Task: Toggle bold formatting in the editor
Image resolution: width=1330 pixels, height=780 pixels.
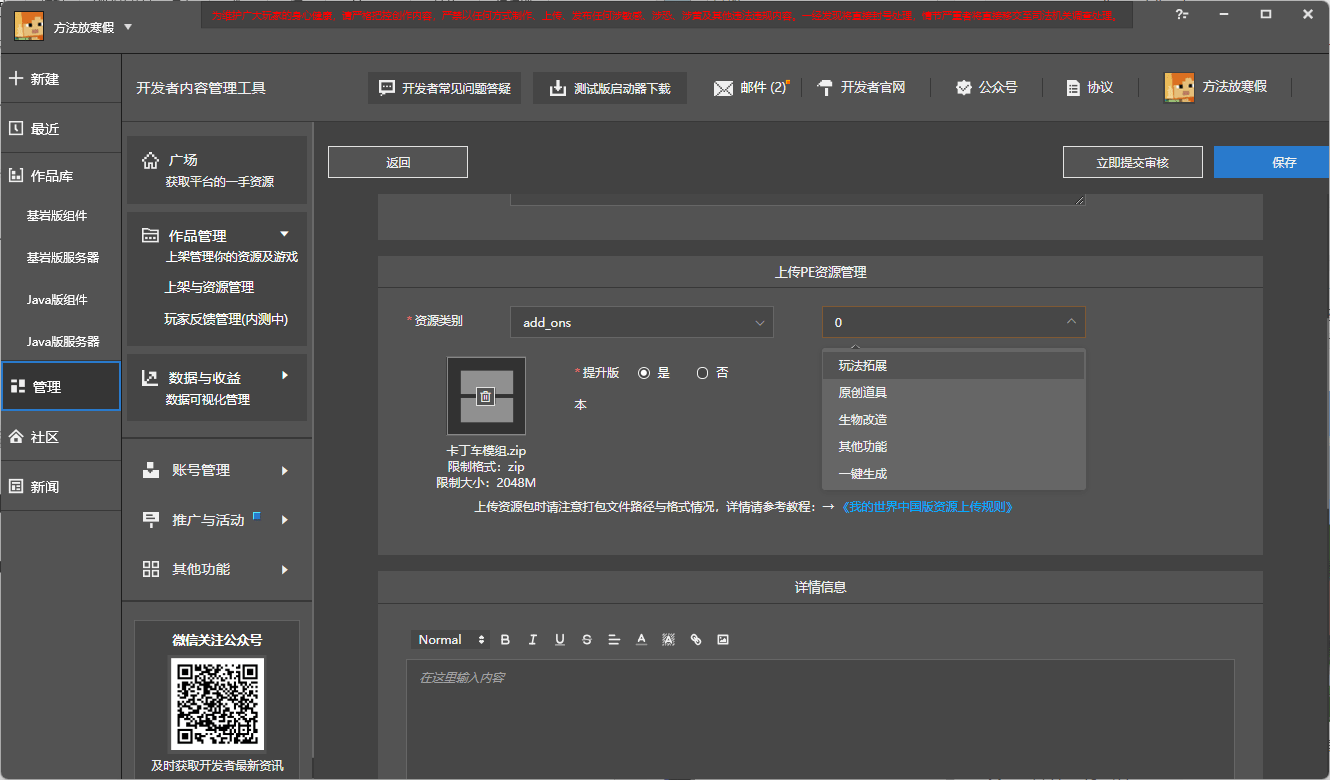Action: tap(505, 640)
